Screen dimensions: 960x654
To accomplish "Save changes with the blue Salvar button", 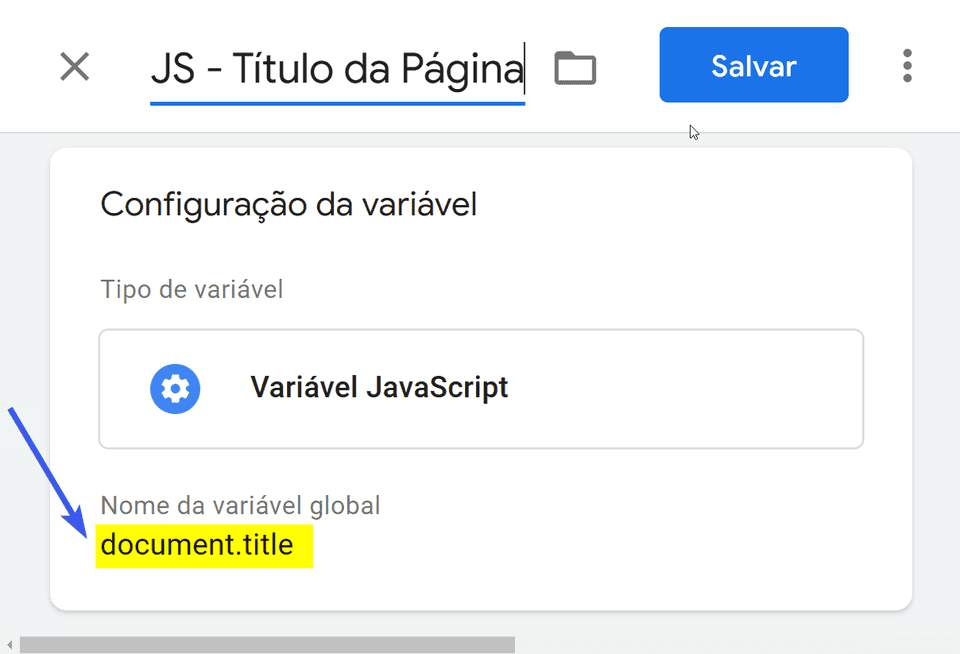I will [753, 65].
